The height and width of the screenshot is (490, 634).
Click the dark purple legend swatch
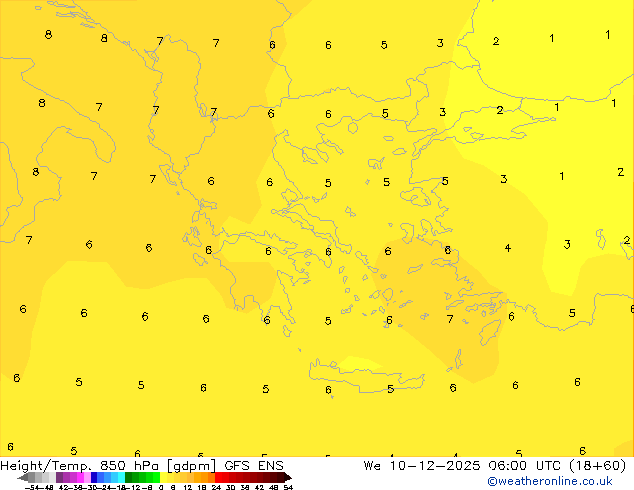59,477
